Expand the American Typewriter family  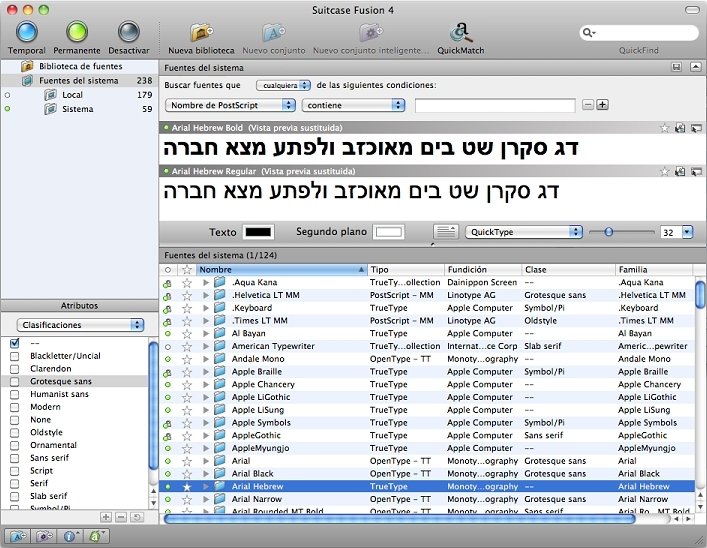point(206,346)
